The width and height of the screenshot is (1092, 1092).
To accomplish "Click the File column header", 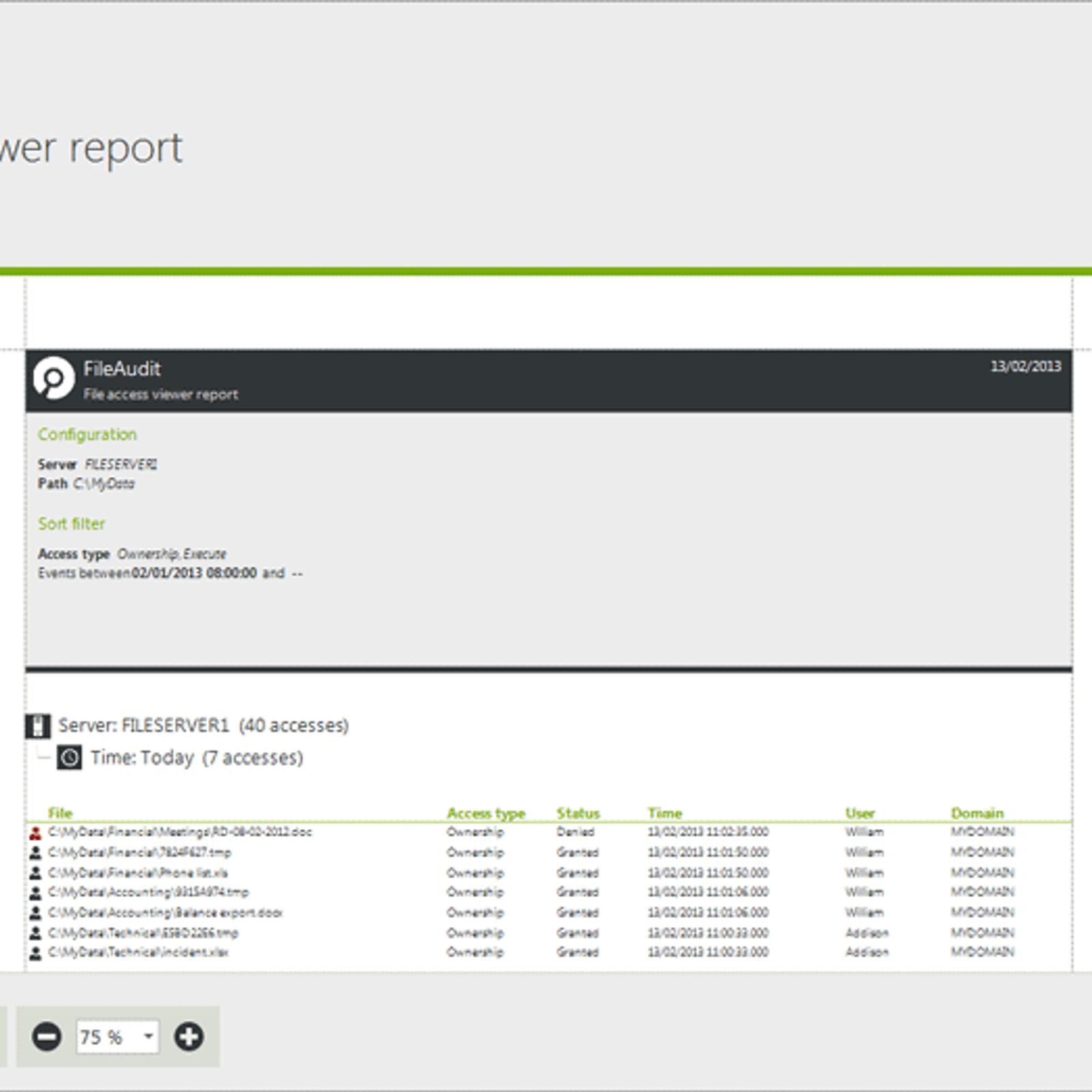I will (x=60, y=813).
